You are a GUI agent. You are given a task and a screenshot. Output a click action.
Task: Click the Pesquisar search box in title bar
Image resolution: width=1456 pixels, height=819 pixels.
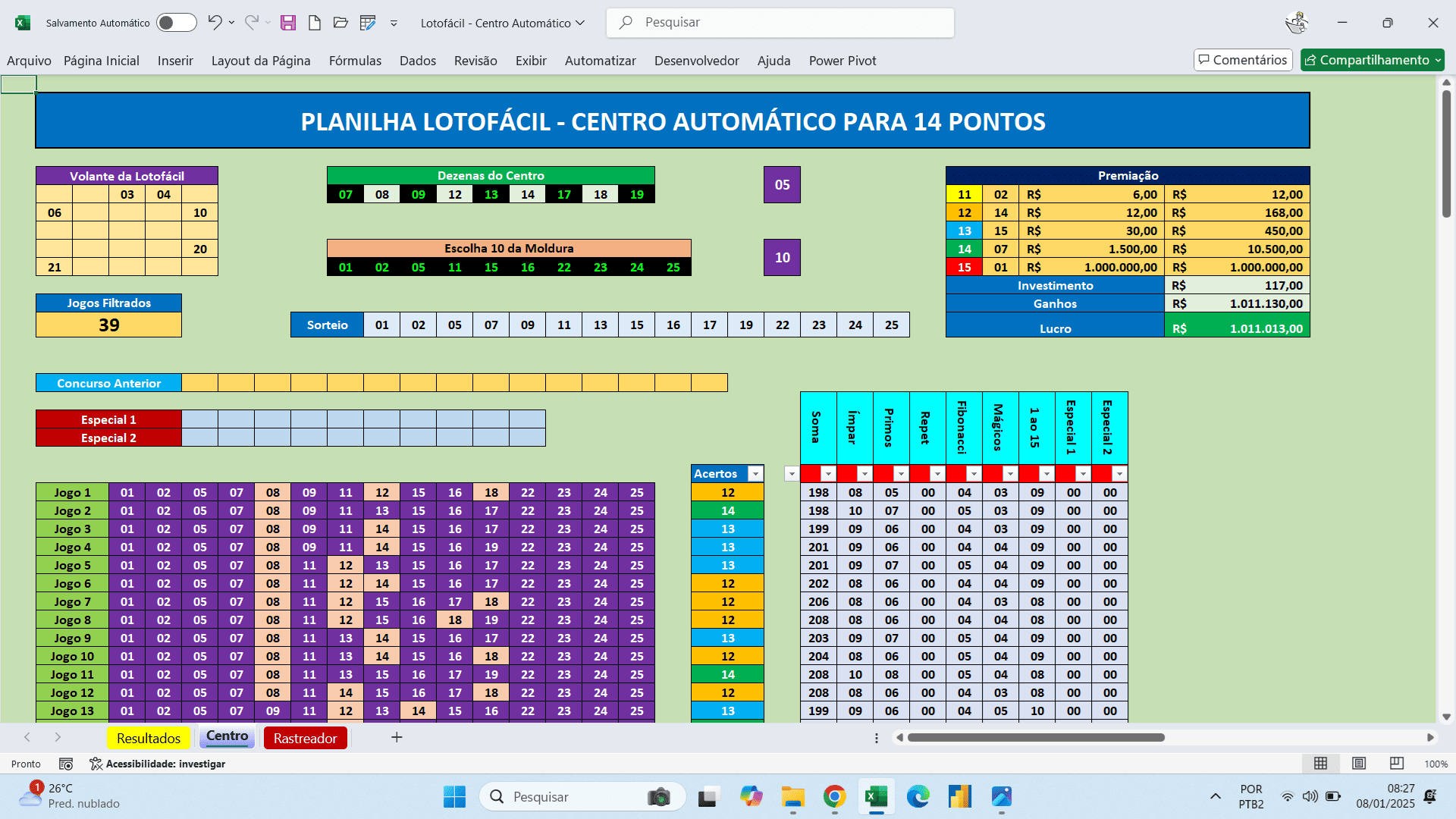coord(780,23)
